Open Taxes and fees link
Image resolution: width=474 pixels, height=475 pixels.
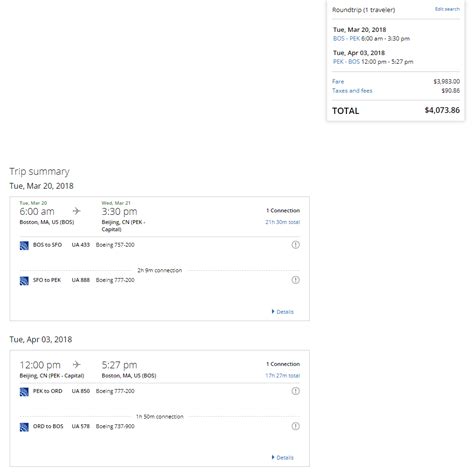click(x=352, y=91)
